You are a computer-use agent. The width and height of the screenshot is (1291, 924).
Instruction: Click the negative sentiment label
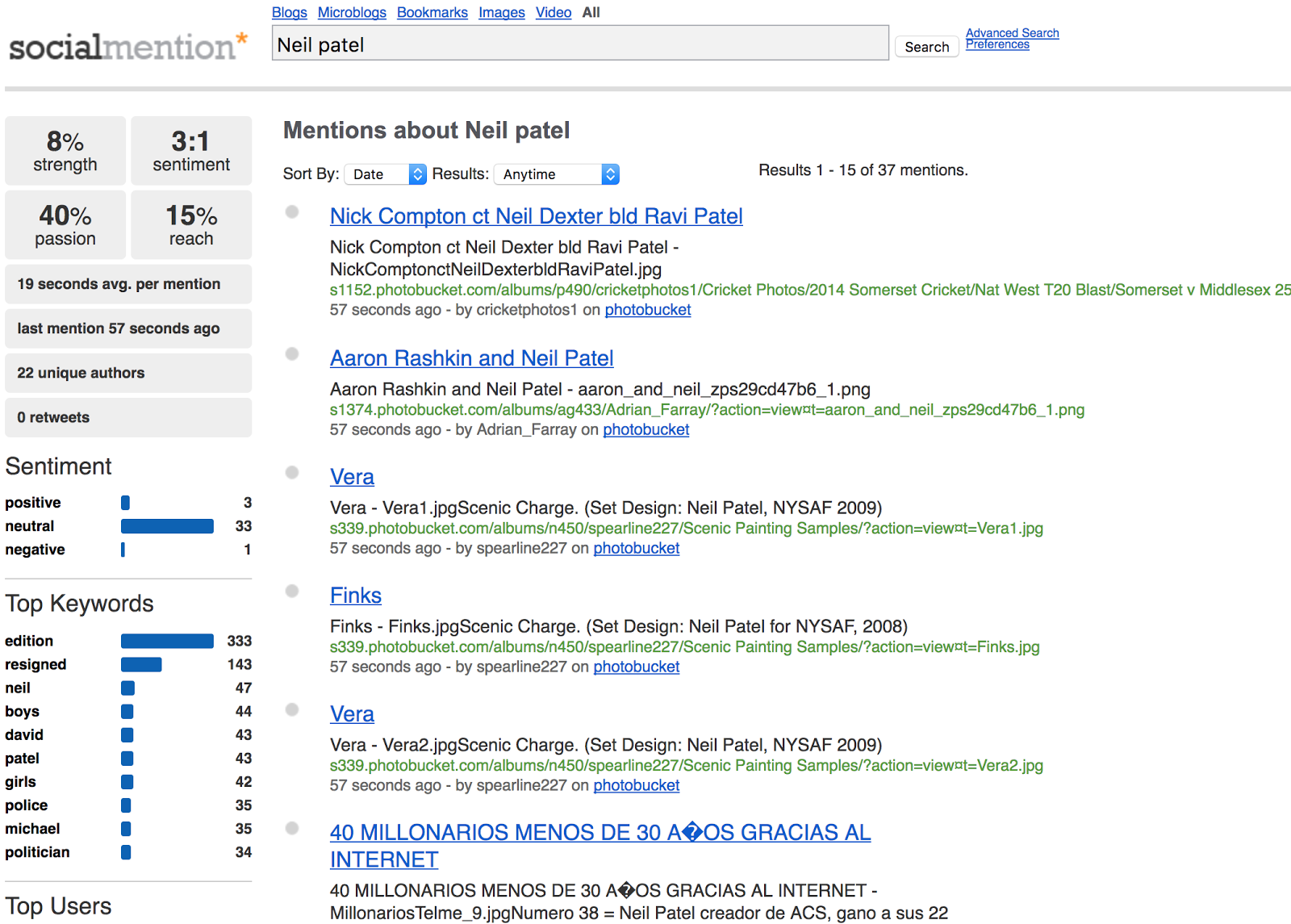(x=35, y=550)
